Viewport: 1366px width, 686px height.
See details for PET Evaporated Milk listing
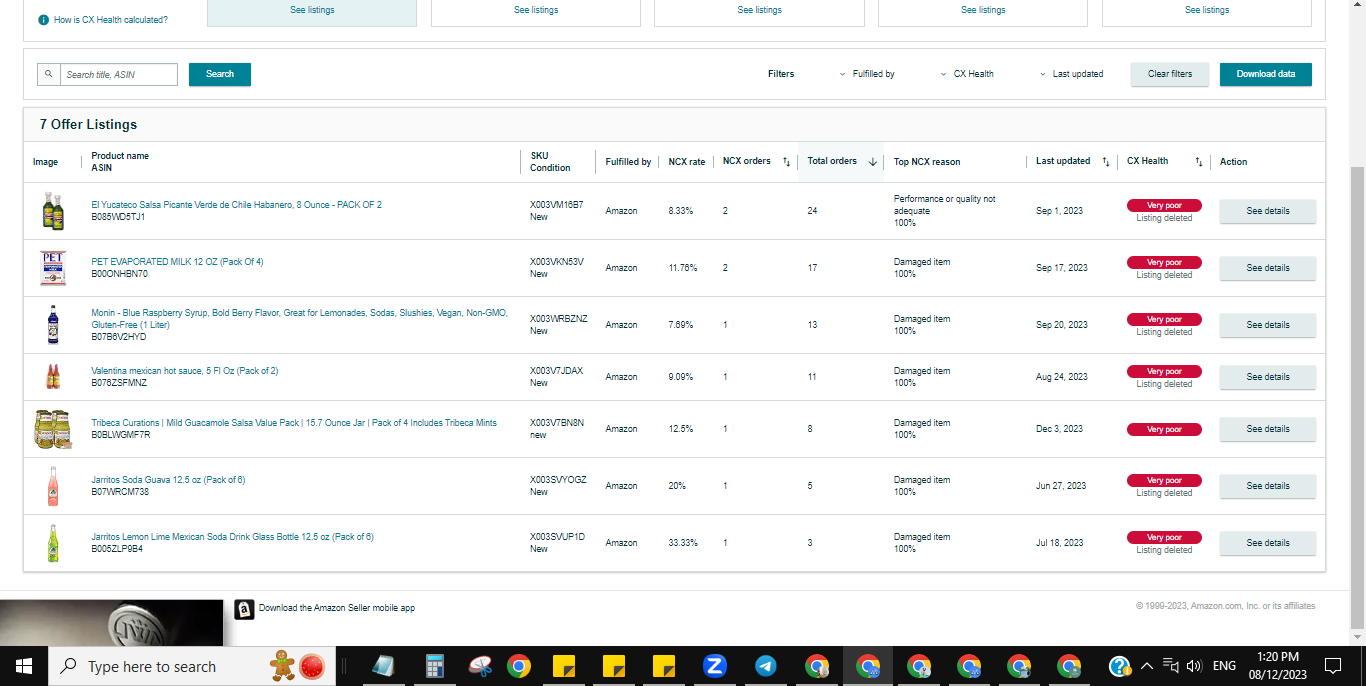point(1268,268)
